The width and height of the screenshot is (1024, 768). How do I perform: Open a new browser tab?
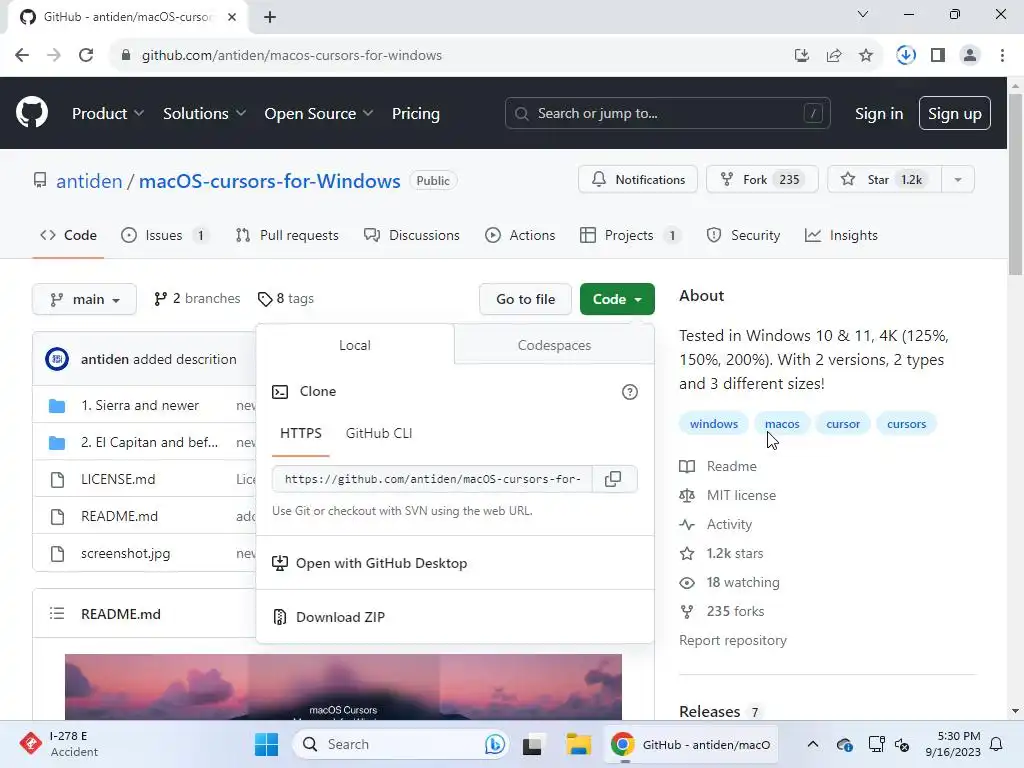[x=270, y=17]
